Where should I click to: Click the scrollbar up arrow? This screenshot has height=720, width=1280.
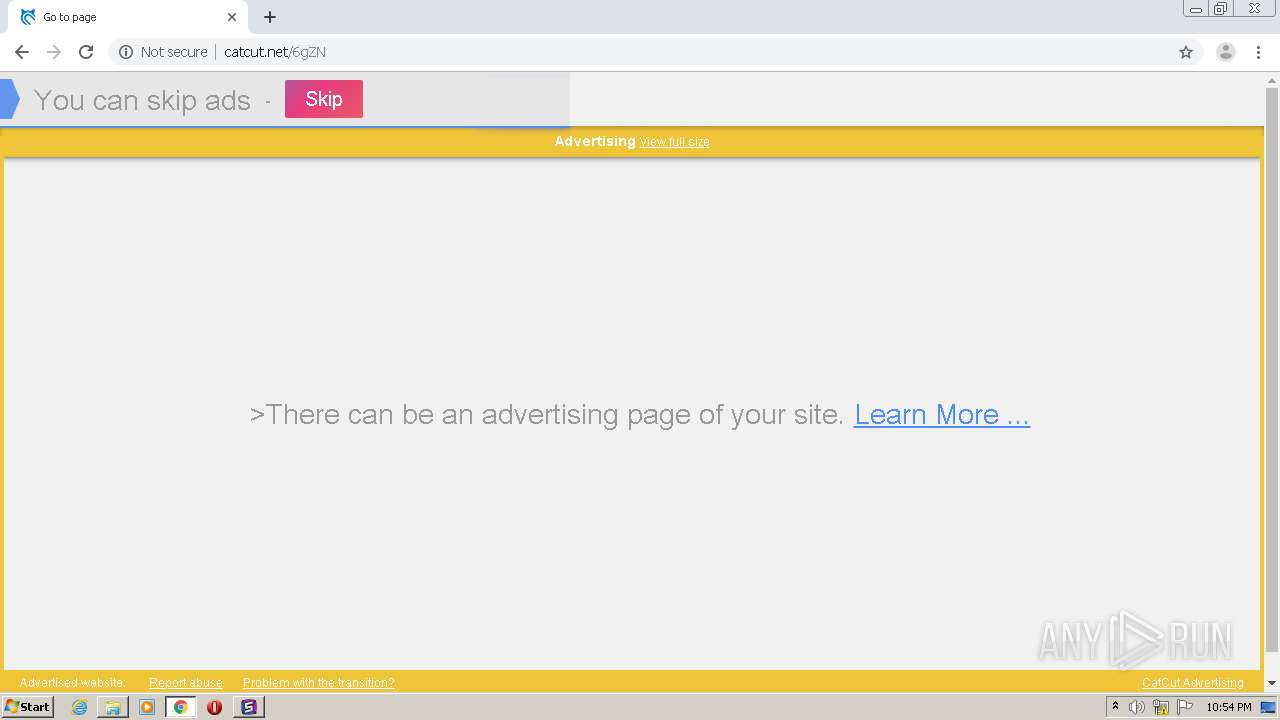point(1272,80)
